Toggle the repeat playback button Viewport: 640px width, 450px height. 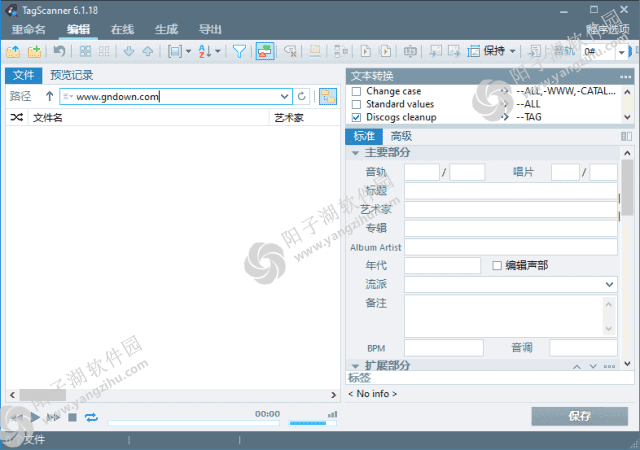[91, 417]
